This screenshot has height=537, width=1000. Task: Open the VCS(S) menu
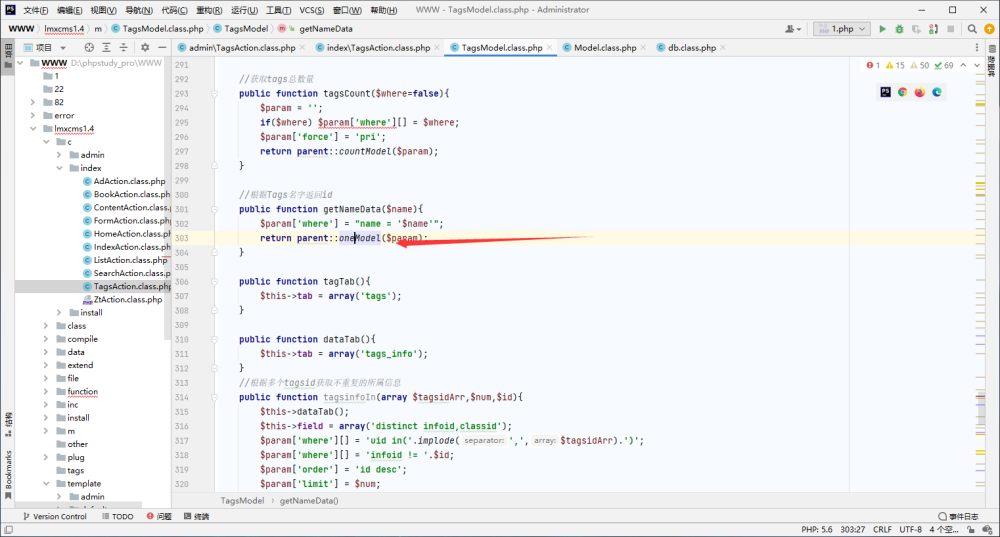pos(311,10)
